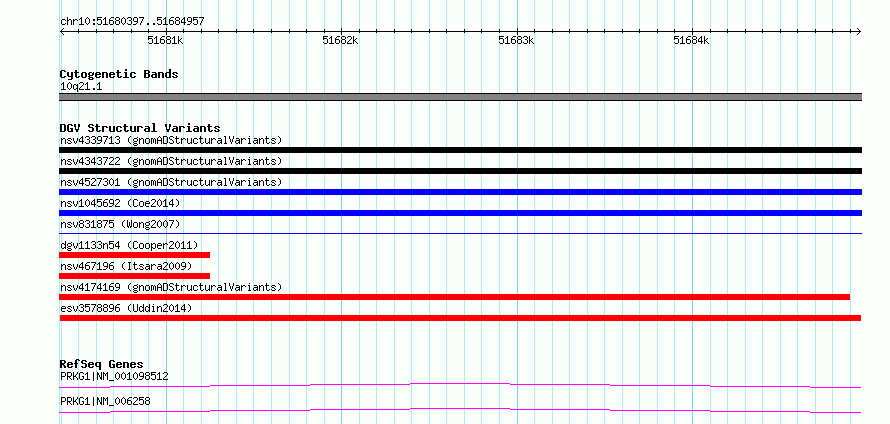Click the blue bar for nsv1045692
Image resolution: width=890 pixels, height=424 pixels.
click(460, 213)
